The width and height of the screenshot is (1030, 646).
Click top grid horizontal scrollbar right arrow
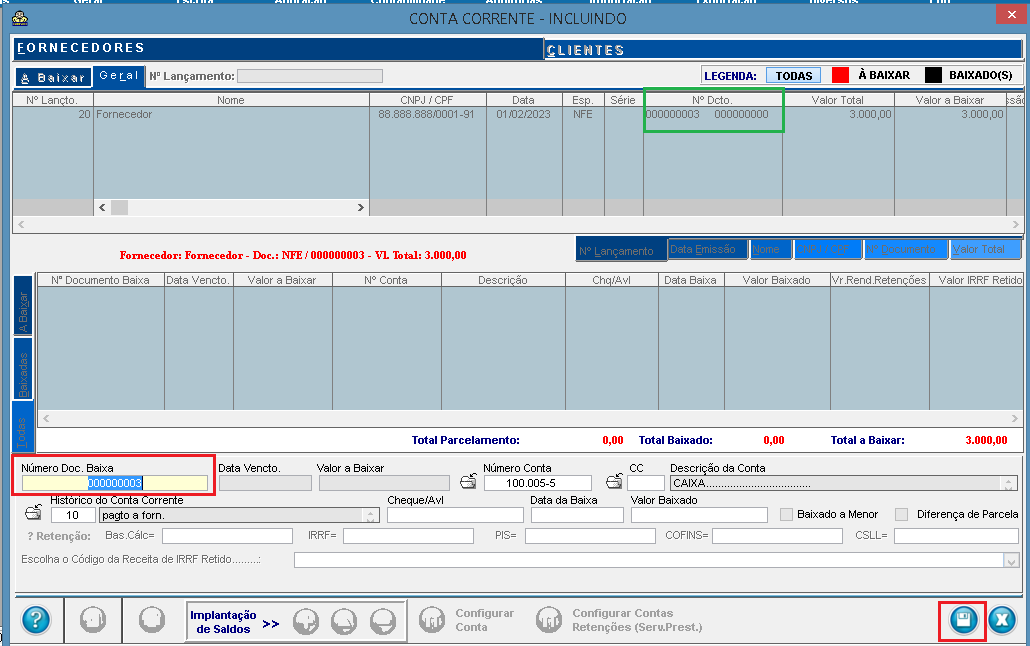pyautogui.click(x=1016, y=225)
